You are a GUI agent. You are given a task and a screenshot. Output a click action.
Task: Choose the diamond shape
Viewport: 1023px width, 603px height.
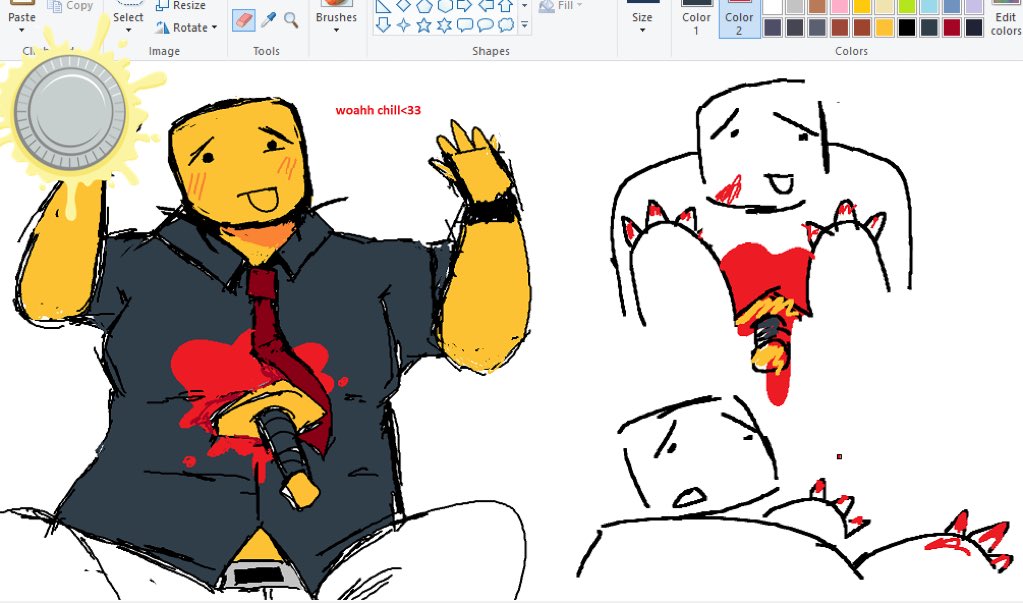[404, 6]
